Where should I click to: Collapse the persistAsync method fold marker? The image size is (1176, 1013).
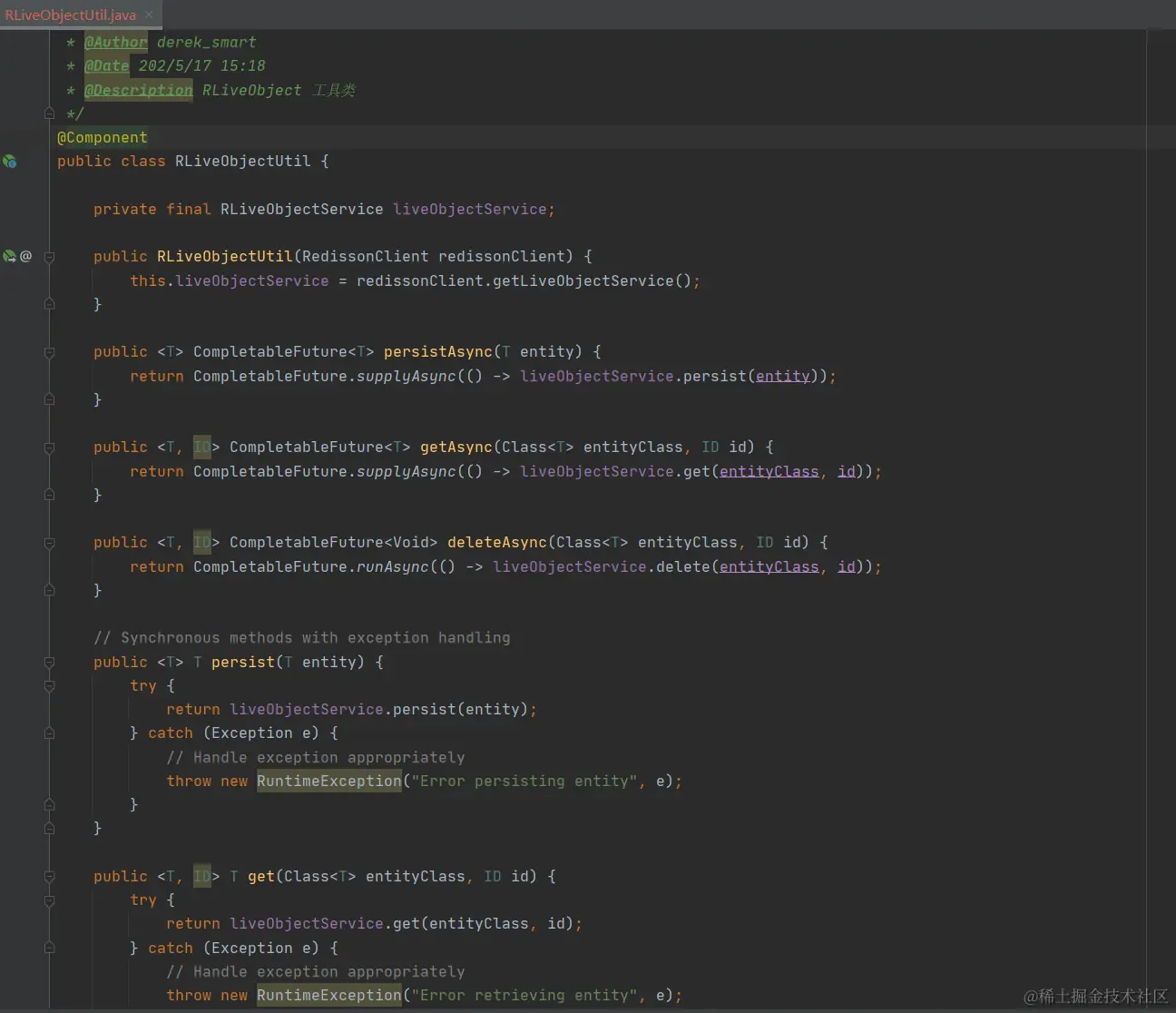tap(49, 352)
